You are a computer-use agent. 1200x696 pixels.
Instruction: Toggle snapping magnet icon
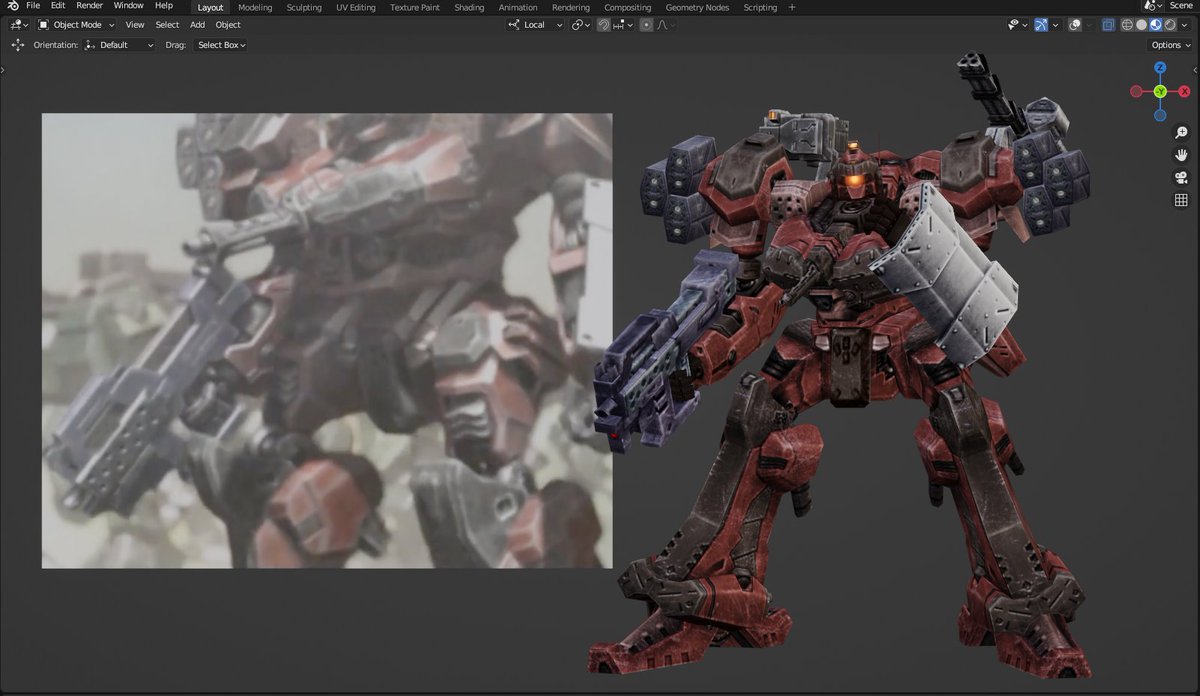tap(604, 25)
